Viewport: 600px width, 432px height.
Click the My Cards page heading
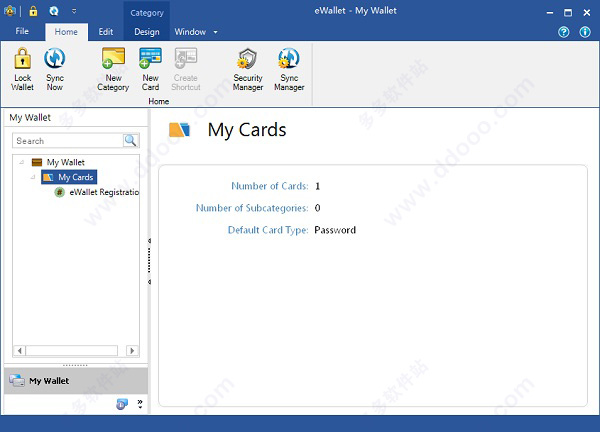click(247, 130)
